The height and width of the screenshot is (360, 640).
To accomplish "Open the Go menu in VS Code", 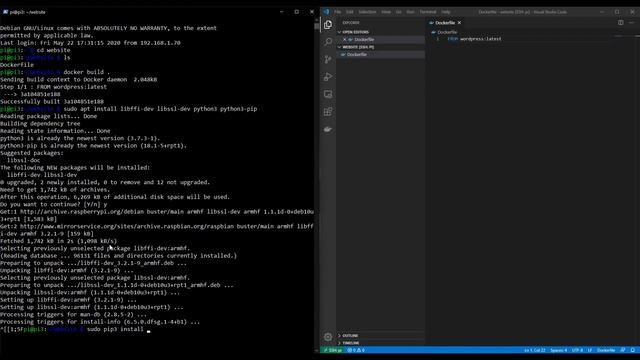I will (x=398, y=12).
